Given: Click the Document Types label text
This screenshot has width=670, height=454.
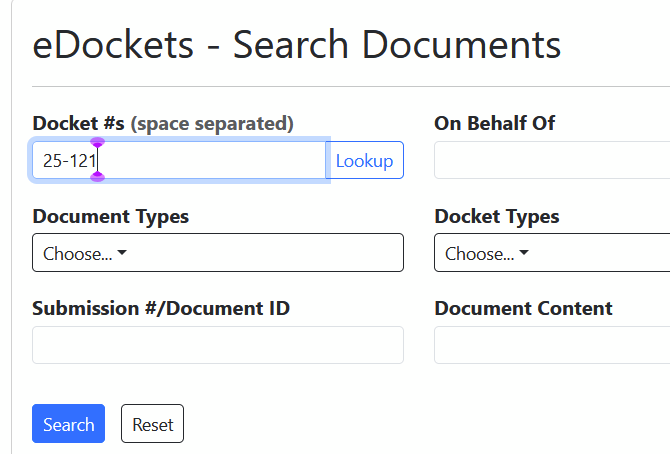Looking at the screenshot, I should click(110, 216).
